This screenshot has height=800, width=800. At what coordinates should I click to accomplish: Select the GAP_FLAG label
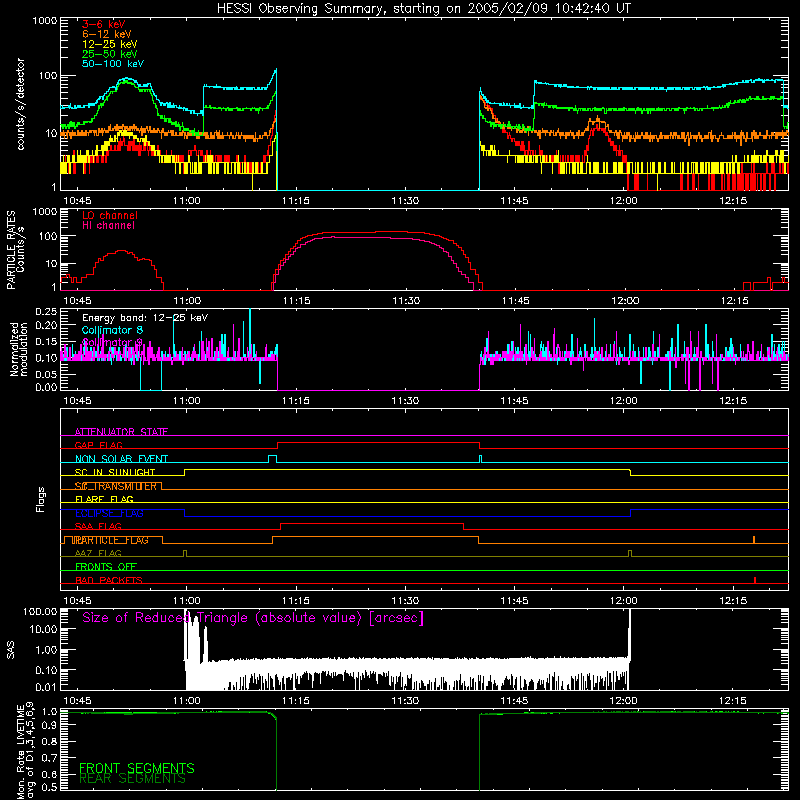(98, 445)
